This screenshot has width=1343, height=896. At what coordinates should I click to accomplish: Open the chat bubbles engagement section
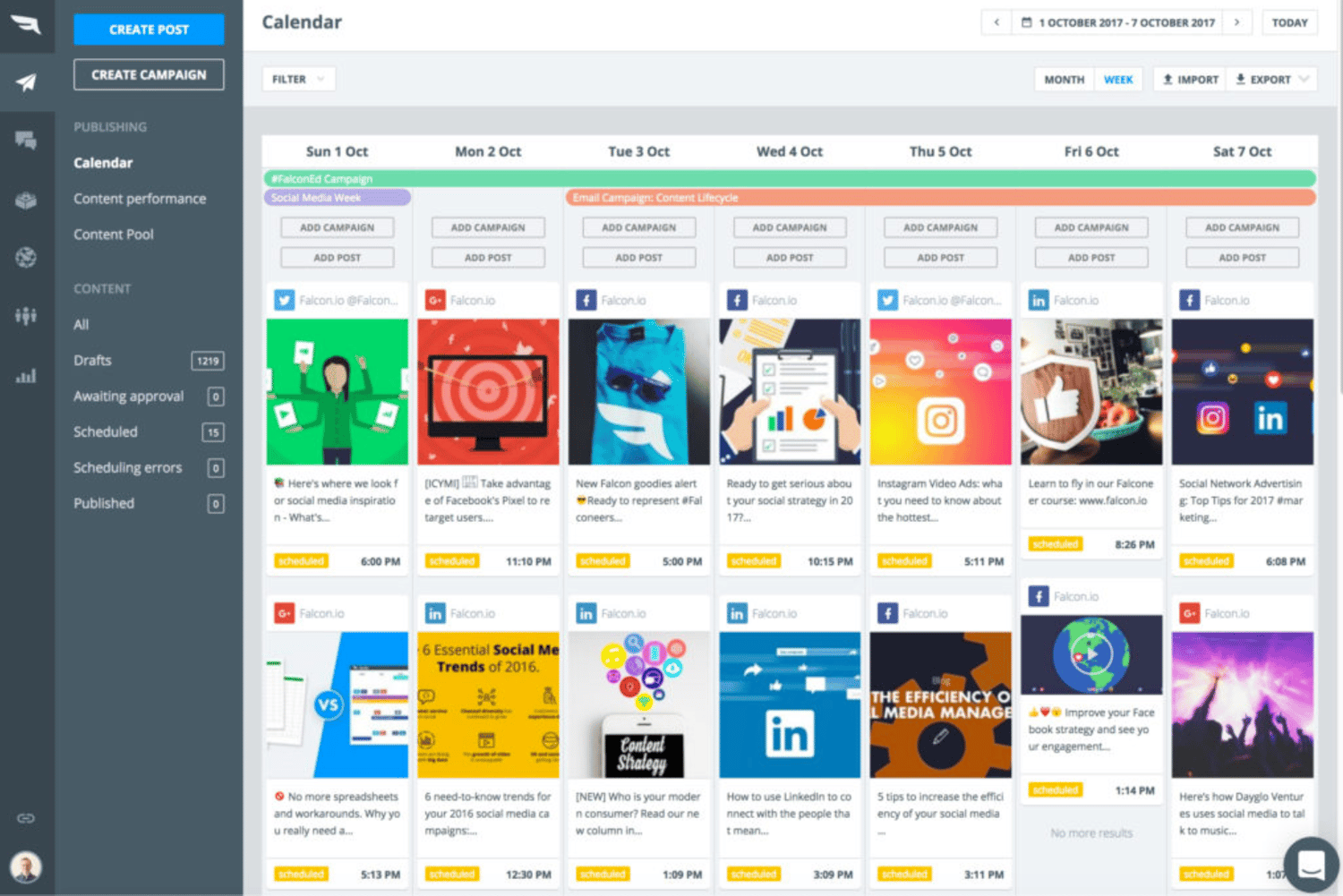26,140
